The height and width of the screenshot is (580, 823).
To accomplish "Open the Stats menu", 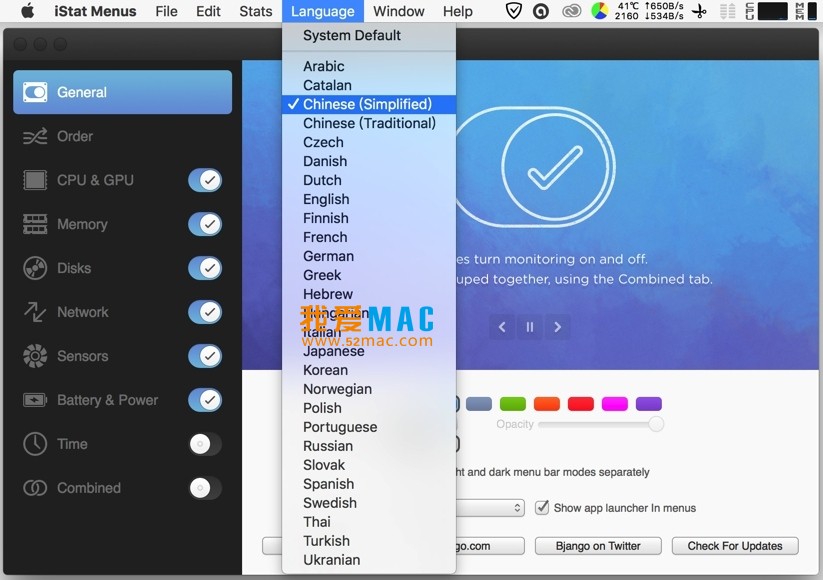I will click(x=256, y=11).
